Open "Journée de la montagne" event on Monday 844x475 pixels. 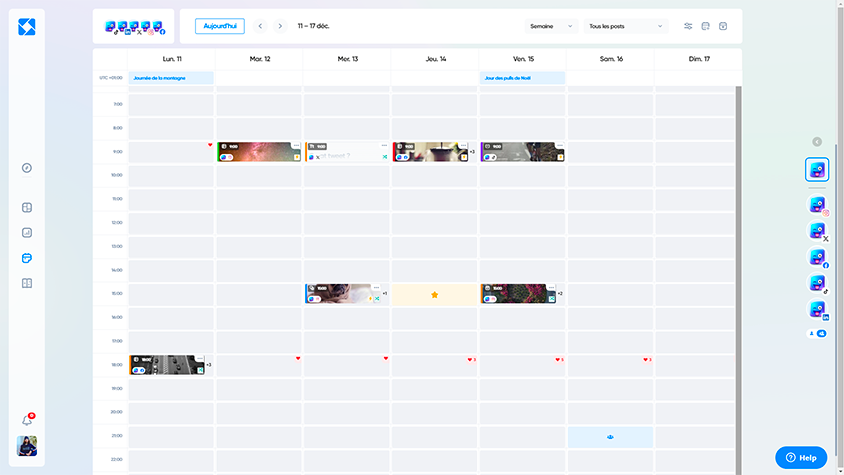pyautogui.click(x=171, y=78)
